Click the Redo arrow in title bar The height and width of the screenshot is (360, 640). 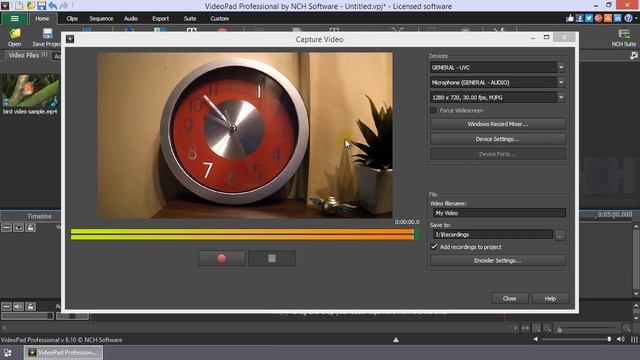tap(64, 6)
